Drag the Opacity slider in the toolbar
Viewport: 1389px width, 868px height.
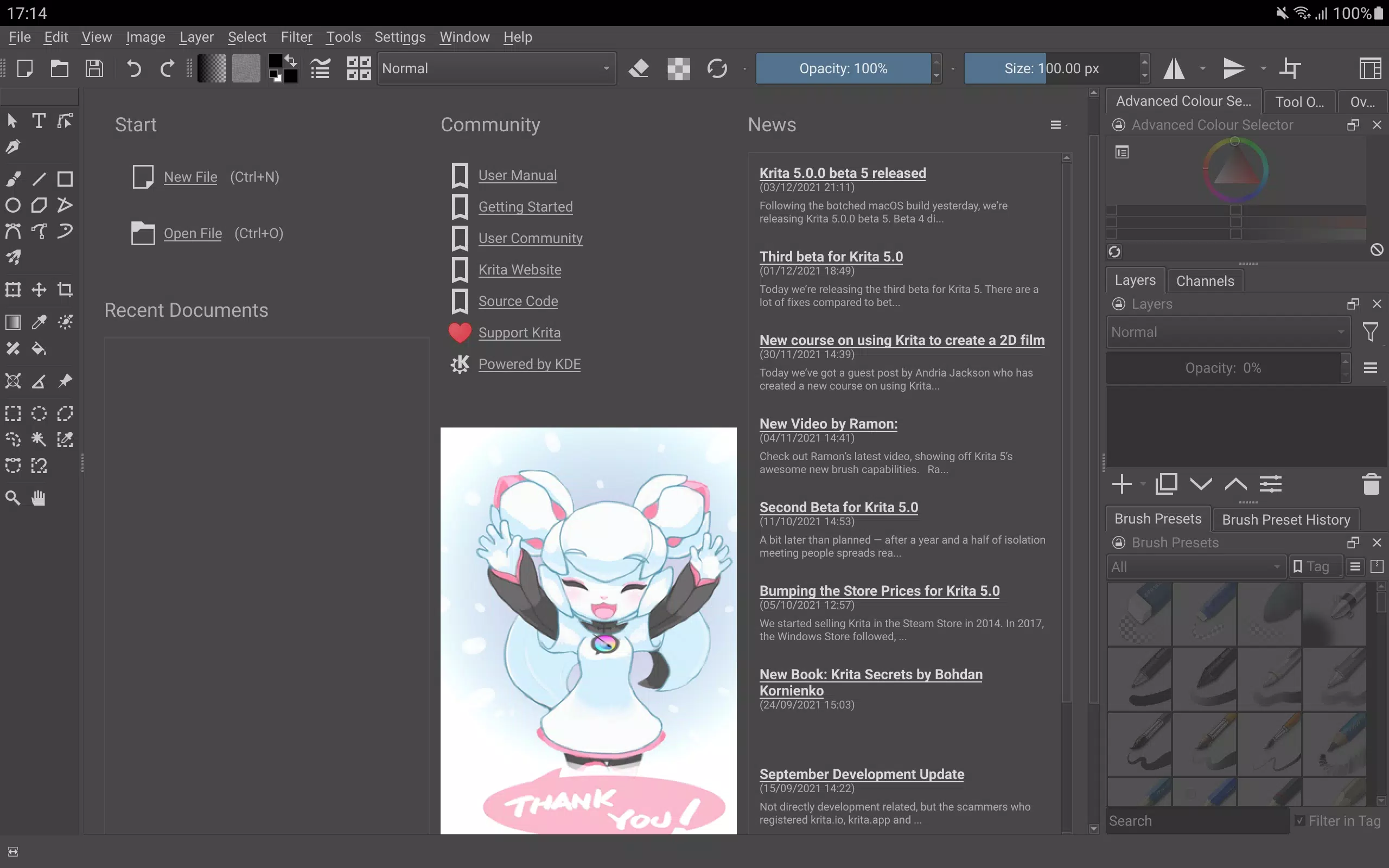tap(843, 68)
